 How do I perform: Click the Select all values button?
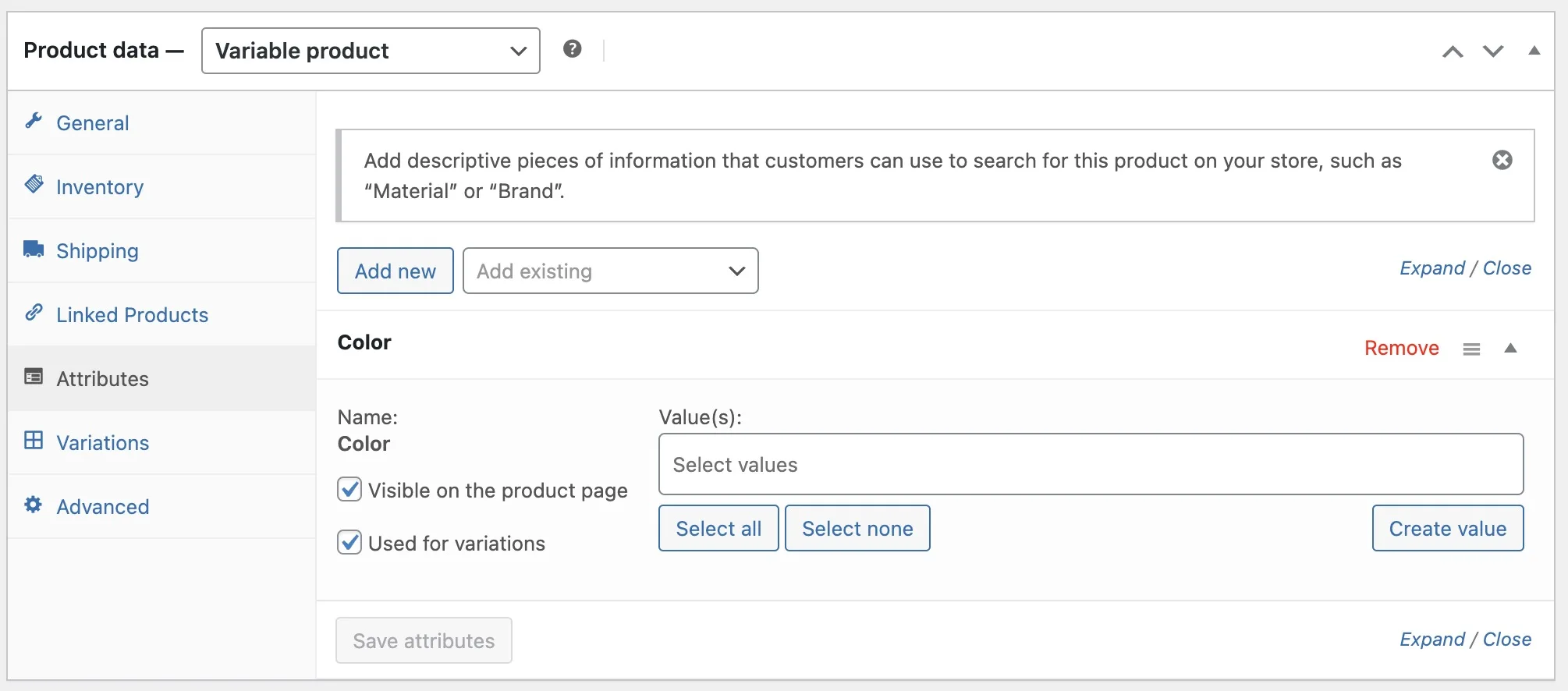click(718, 528)
